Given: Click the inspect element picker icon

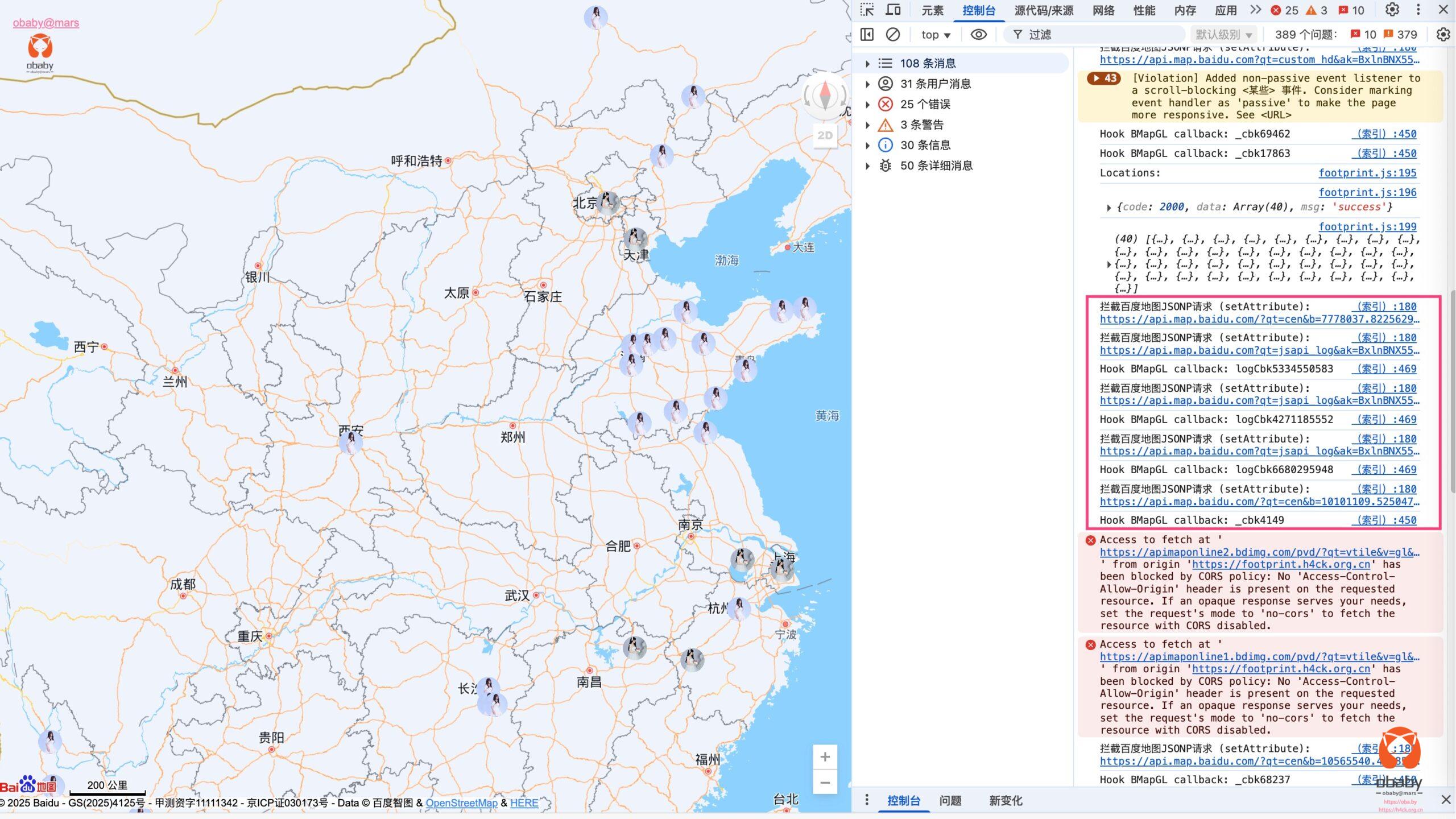Looking at the screenshot, I should point(867,10).
